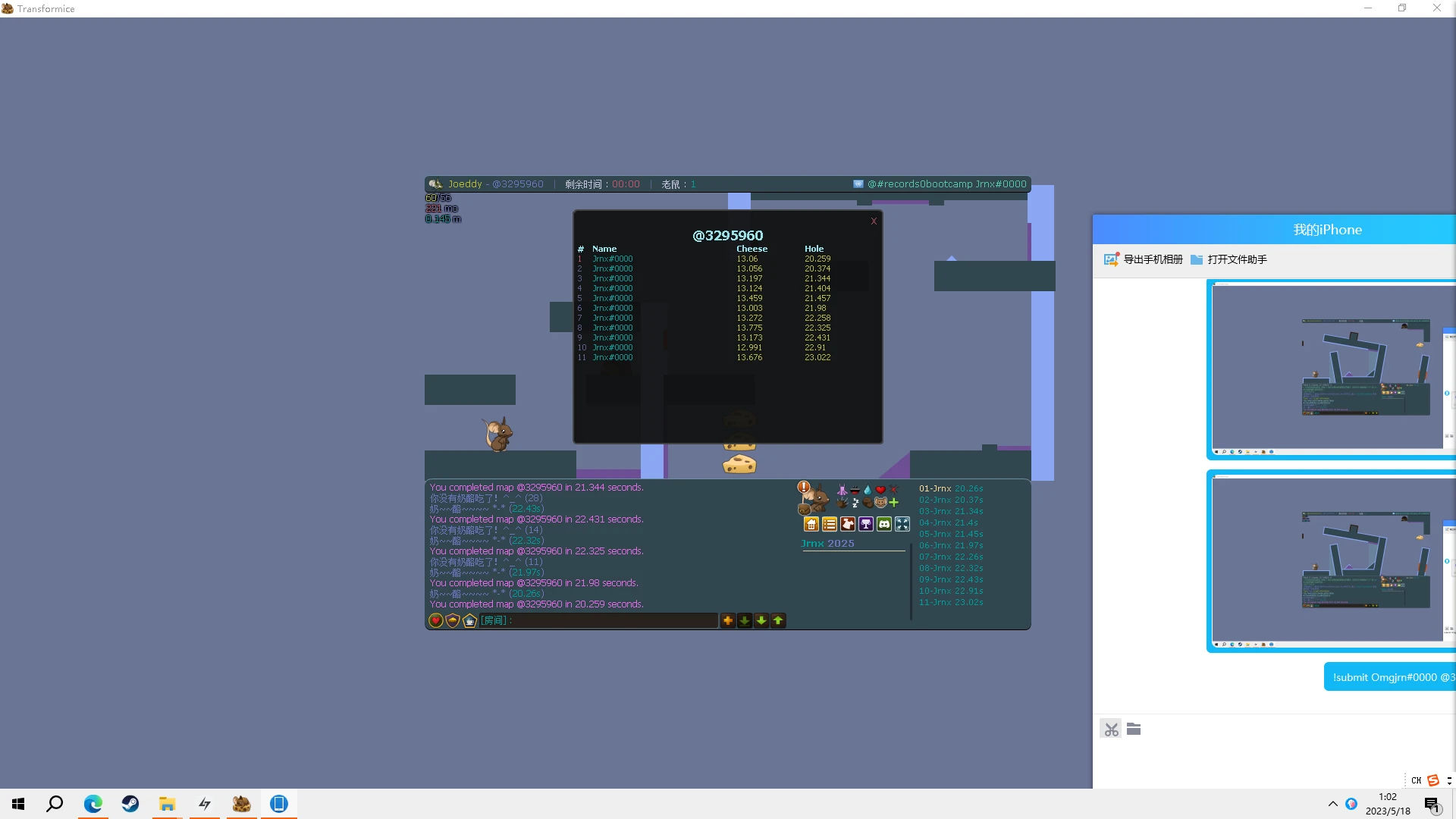The width and height of the screenshot is (1456, 819).
Task: Click the scissors screenshot icon in iPhone panel
Action: coord(1111,729)
